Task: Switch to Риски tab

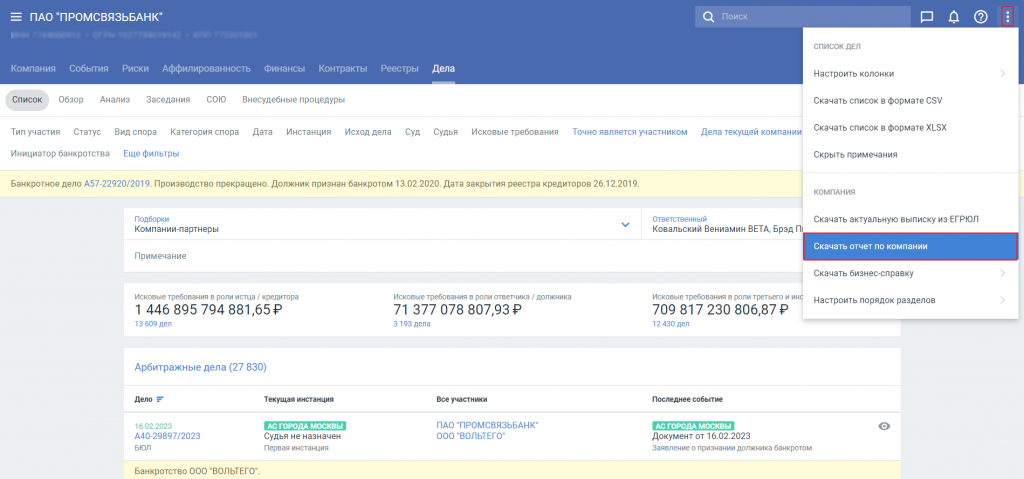Action: 135,69
